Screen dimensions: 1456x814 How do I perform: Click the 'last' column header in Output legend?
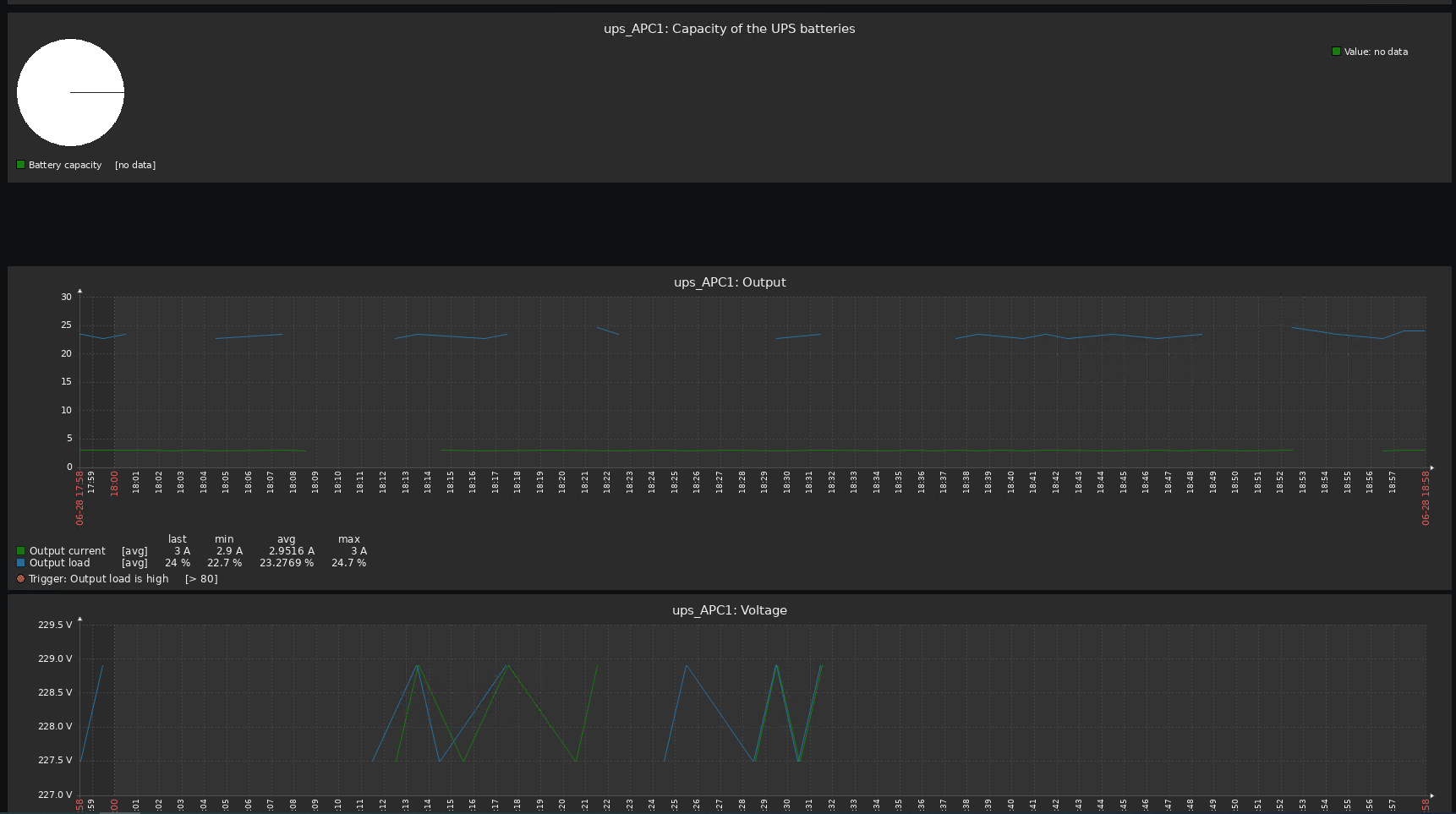(178, 538)
